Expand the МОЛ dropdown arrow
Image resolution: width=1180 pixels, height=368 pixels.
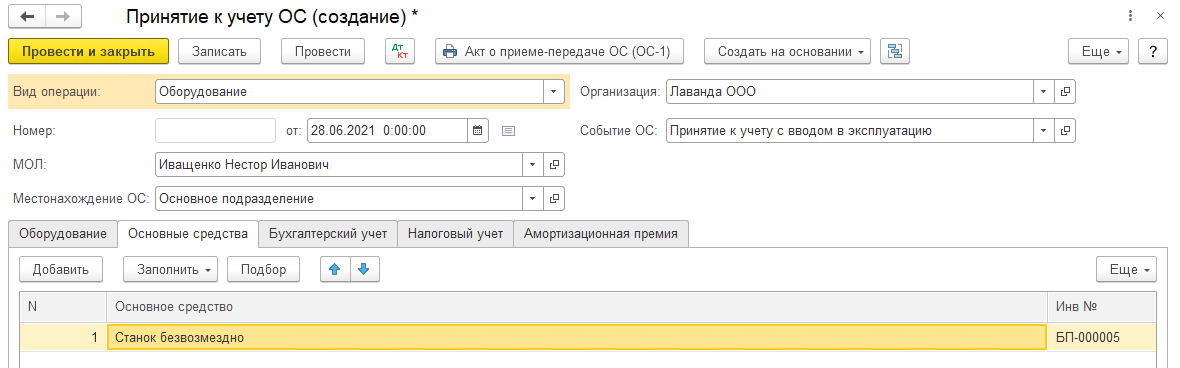pyautogui.click(x=533, y=164)
